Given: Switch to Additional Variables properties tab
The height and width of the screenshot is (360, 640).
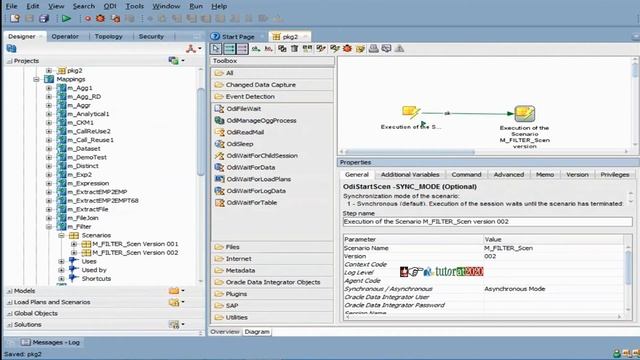Looking at the screenshot, I should pyautogui.click(x=410, y=174).
